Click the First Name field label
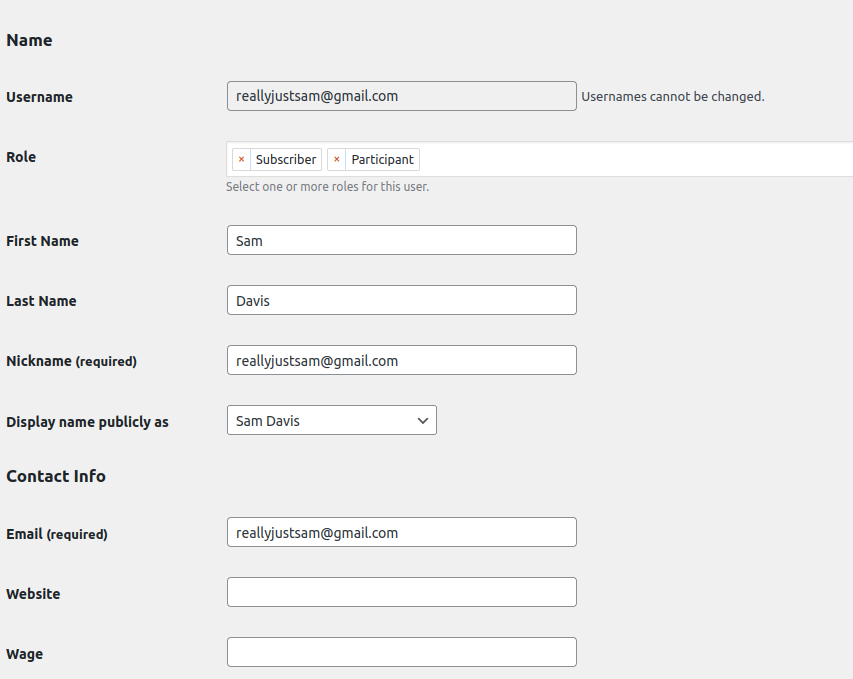Viewport: 853px width, 679px height. tap(42, 241)
